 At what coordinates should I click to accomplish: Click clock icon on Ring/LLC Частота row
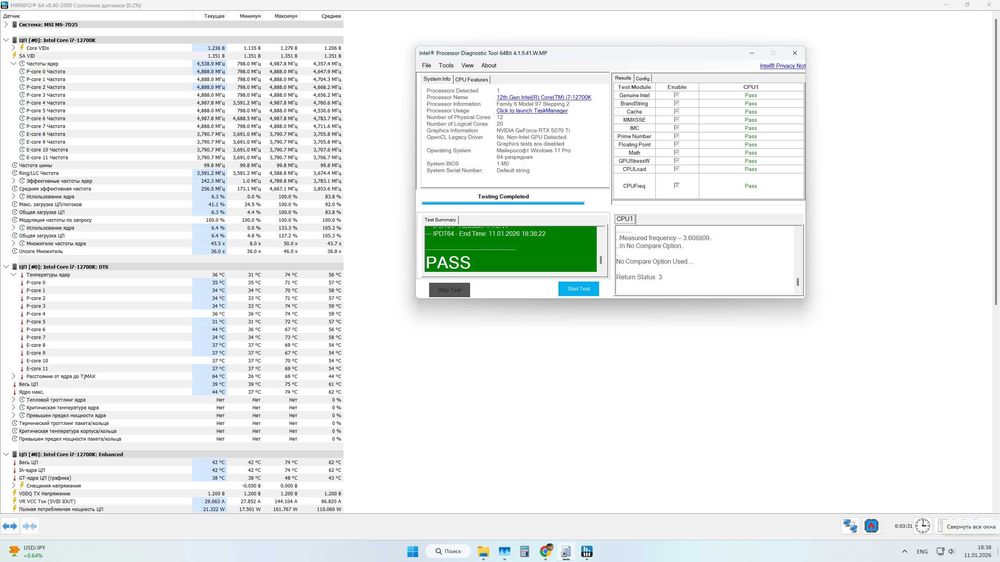(x=15, y=173)
